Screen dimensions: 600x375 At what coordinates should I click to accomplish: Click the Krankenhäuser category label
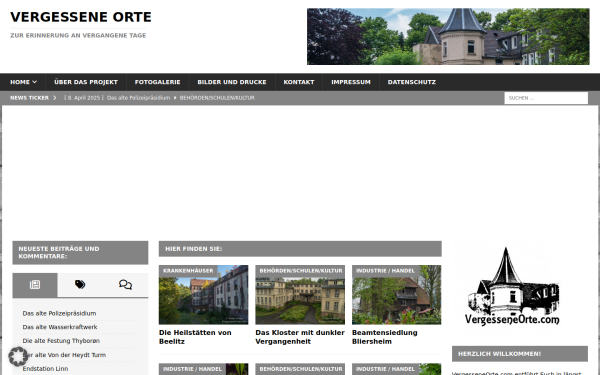[188, 271]
